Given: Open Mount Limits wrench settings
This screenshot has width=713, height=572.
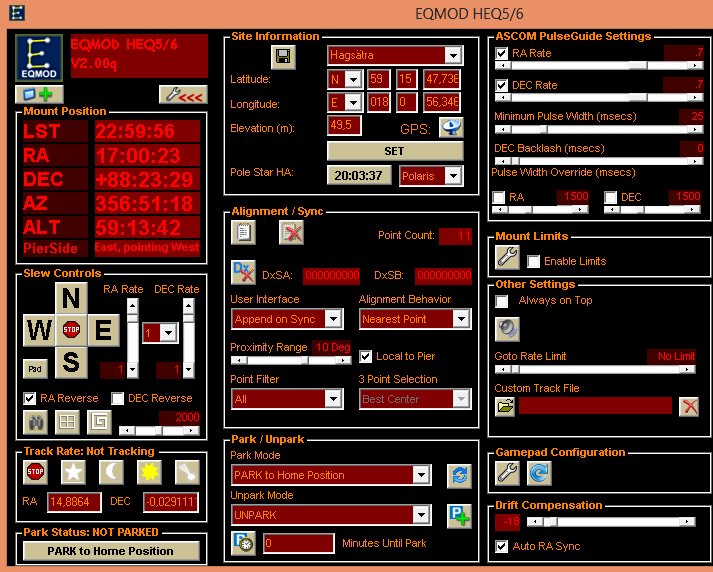Looking at the screenshot, I should pyautogui.click(x=507, y=257).
